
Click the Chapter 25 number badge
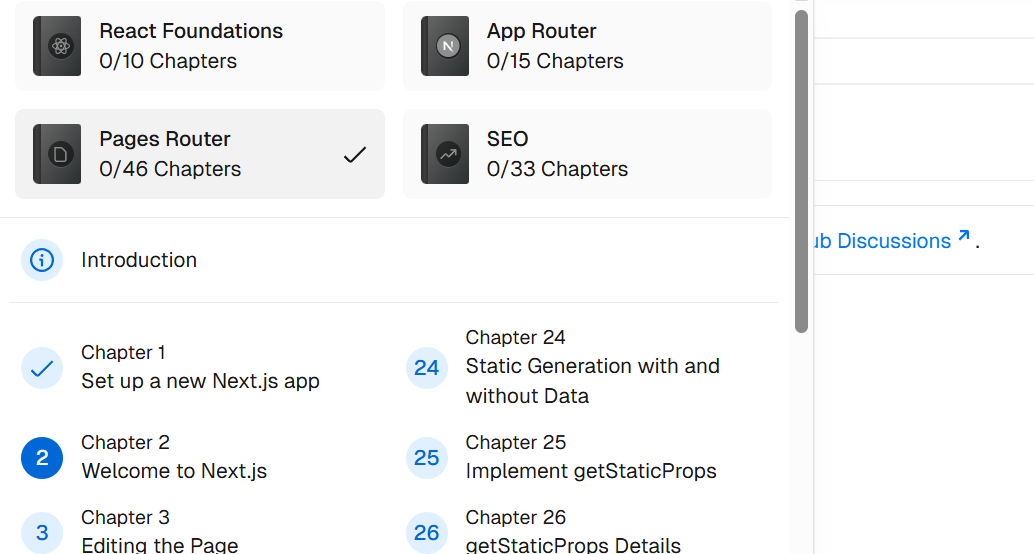pyautogui.click(x=427, y=458)
